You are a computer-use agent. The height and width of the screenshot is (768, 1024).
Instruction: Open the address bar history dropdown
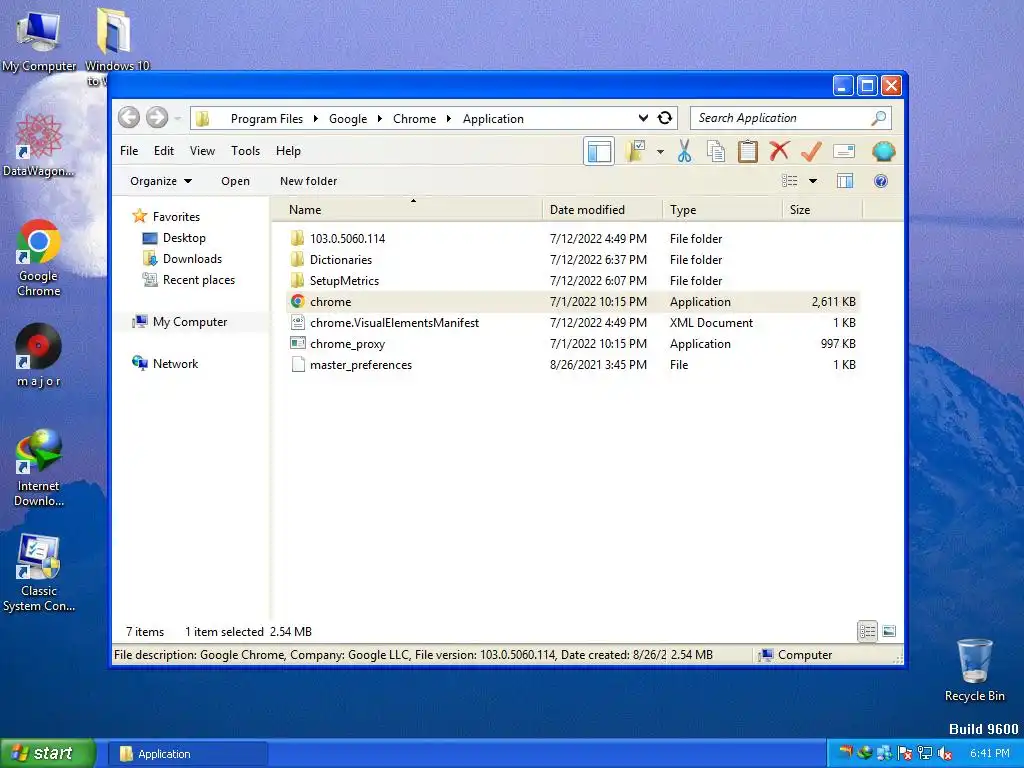click(643, 118)
